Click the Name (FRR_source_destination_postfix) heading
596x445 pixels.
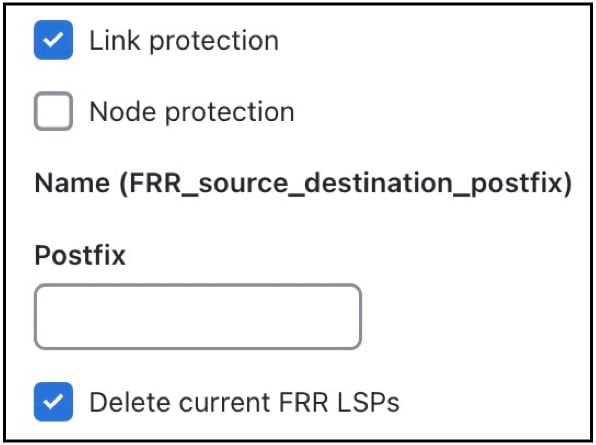point(303,184)
